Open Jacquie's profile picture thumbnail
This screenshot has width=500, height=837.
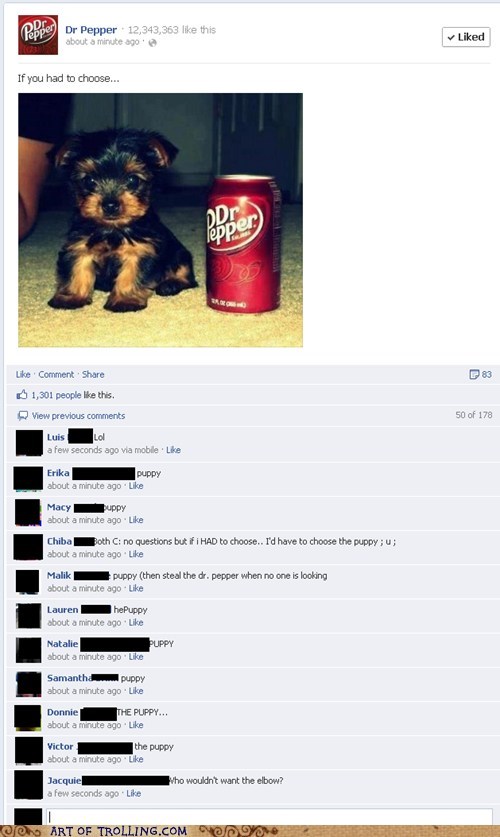coord(28,785)
